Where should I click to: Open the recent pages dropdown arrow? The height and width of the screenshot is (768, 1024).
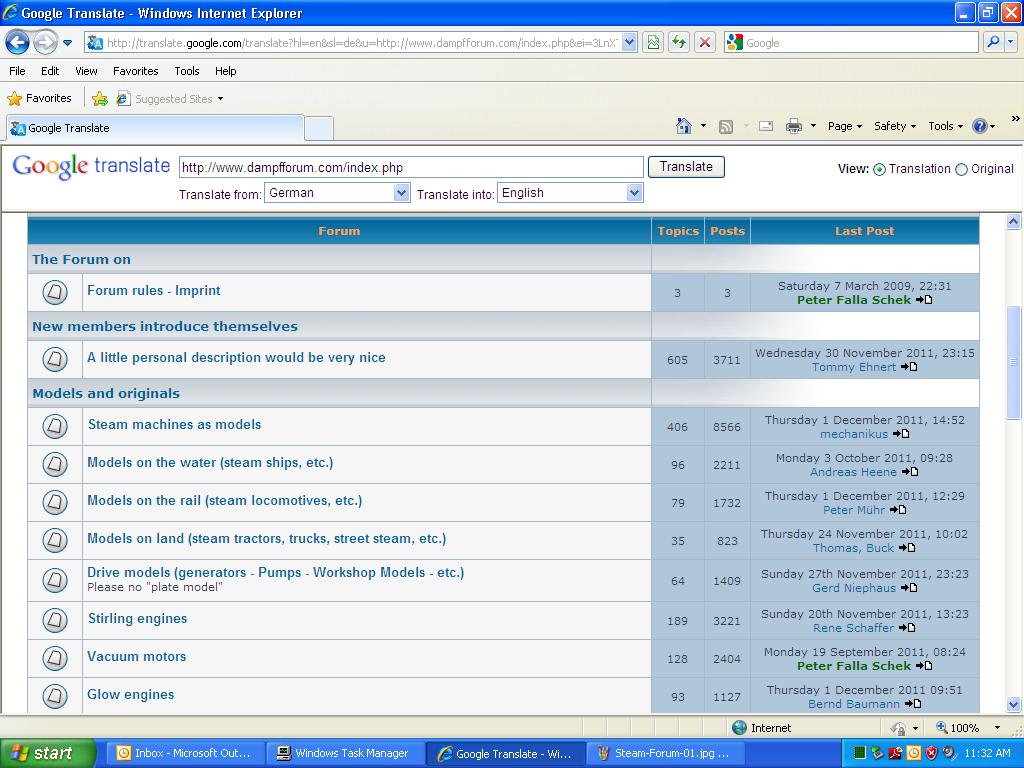tap(67, 43)
